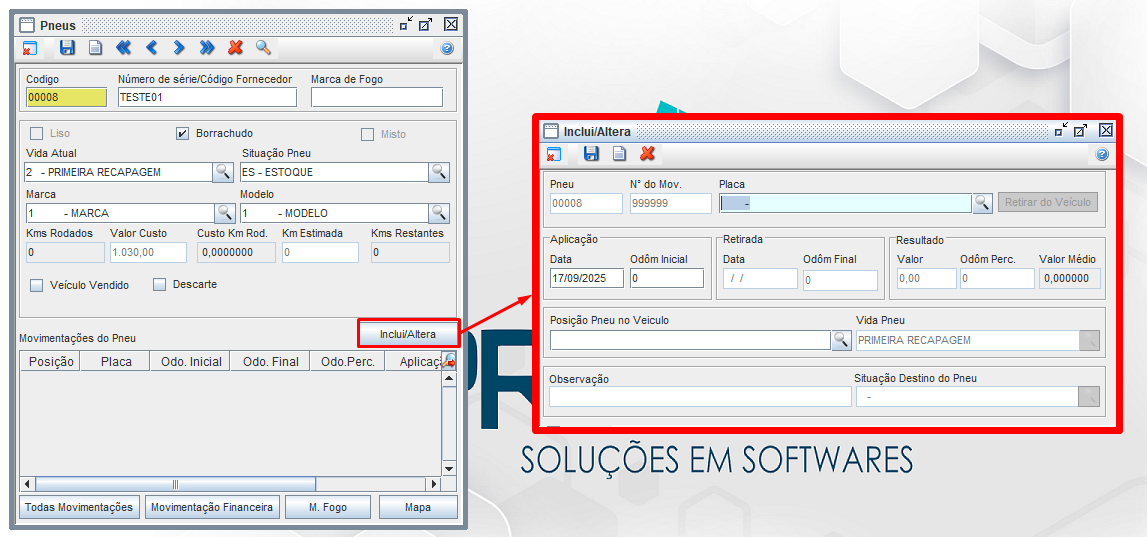Go to the next record in Pneus
The image size is (1147, 537).
click(179, 47)
